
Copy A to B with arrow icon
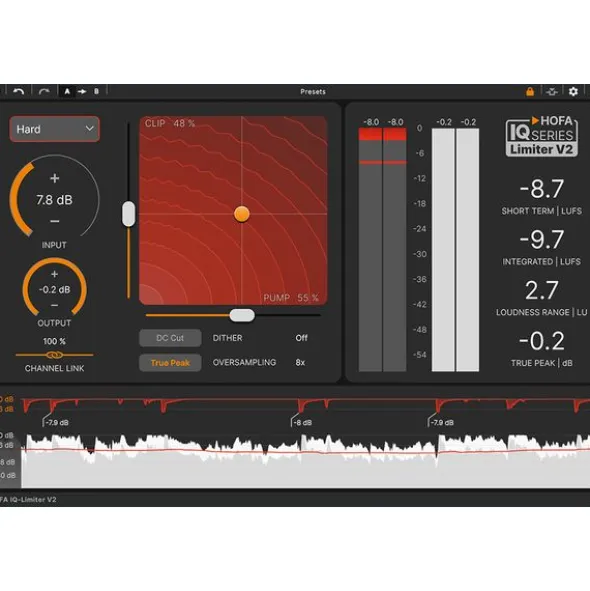(82, 91)
